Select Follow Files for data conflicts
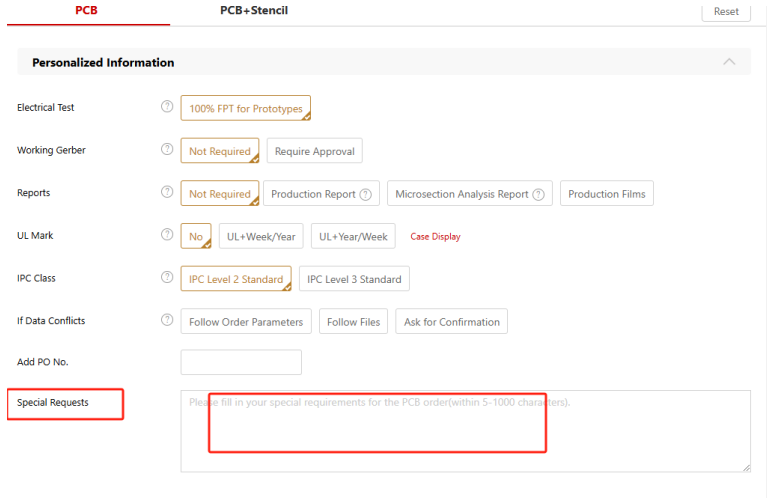The width and height of the screenshot is (767, 498). pos(354,322)
